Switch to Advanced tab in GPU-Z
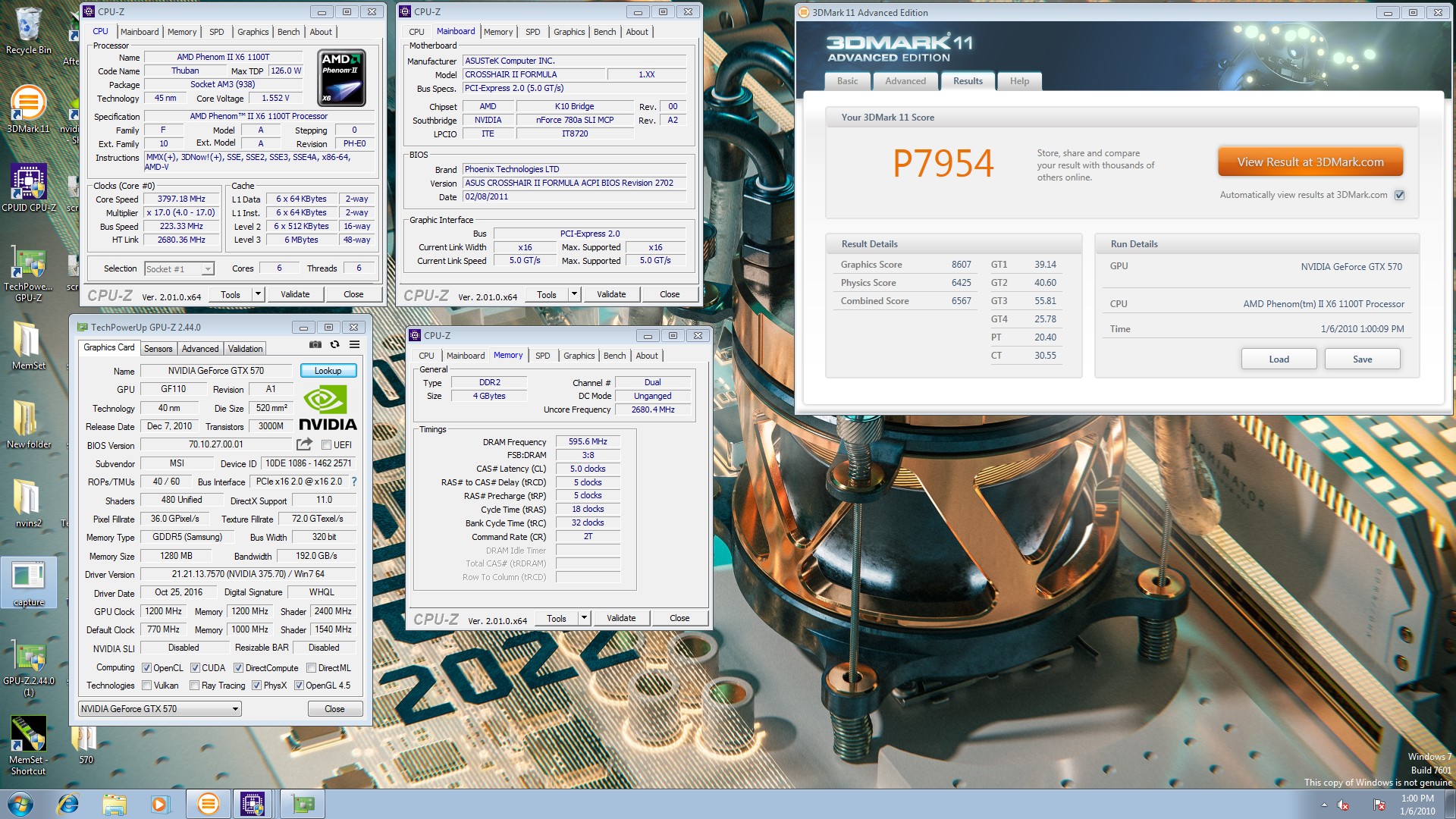This screenshot has width=1456, height=819. point(200,349)
